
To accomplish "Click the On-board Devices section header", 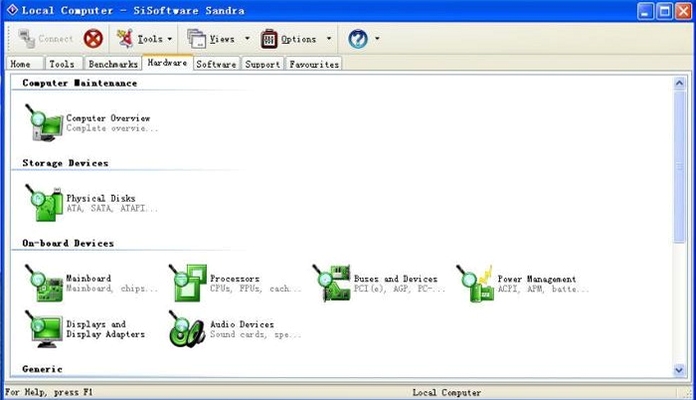I will tap(68, 243).
